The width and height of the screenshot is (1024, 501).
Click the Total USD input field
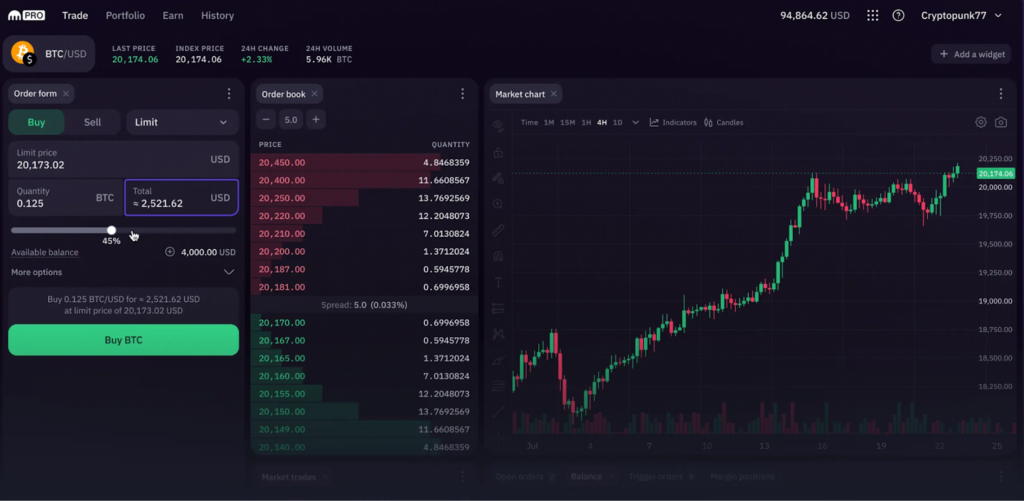(182, 197)
